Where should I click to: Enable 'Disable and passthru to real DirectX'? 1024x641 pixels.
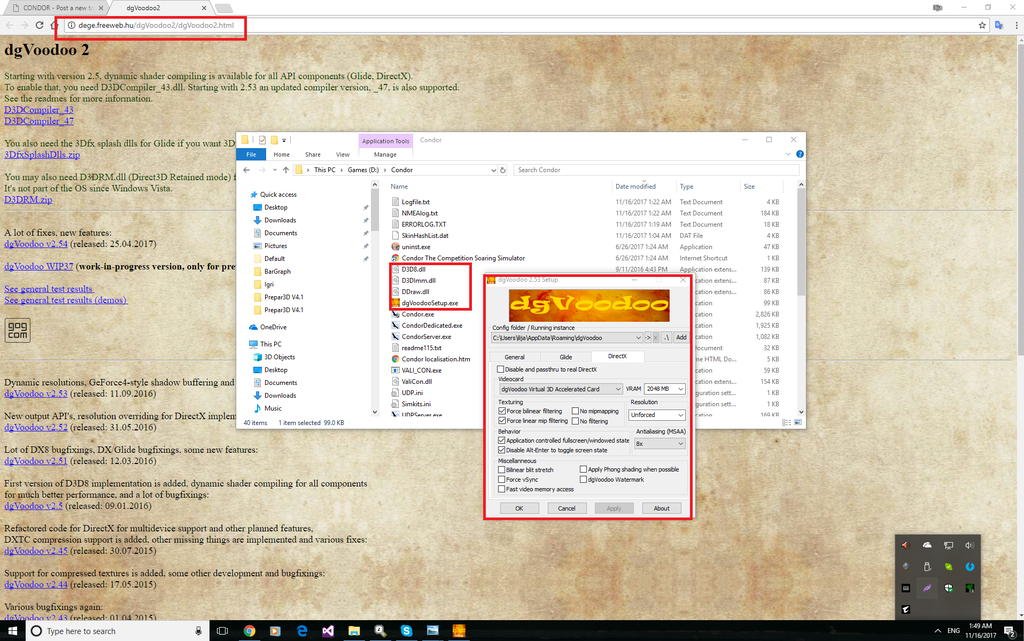coord(501,369)
